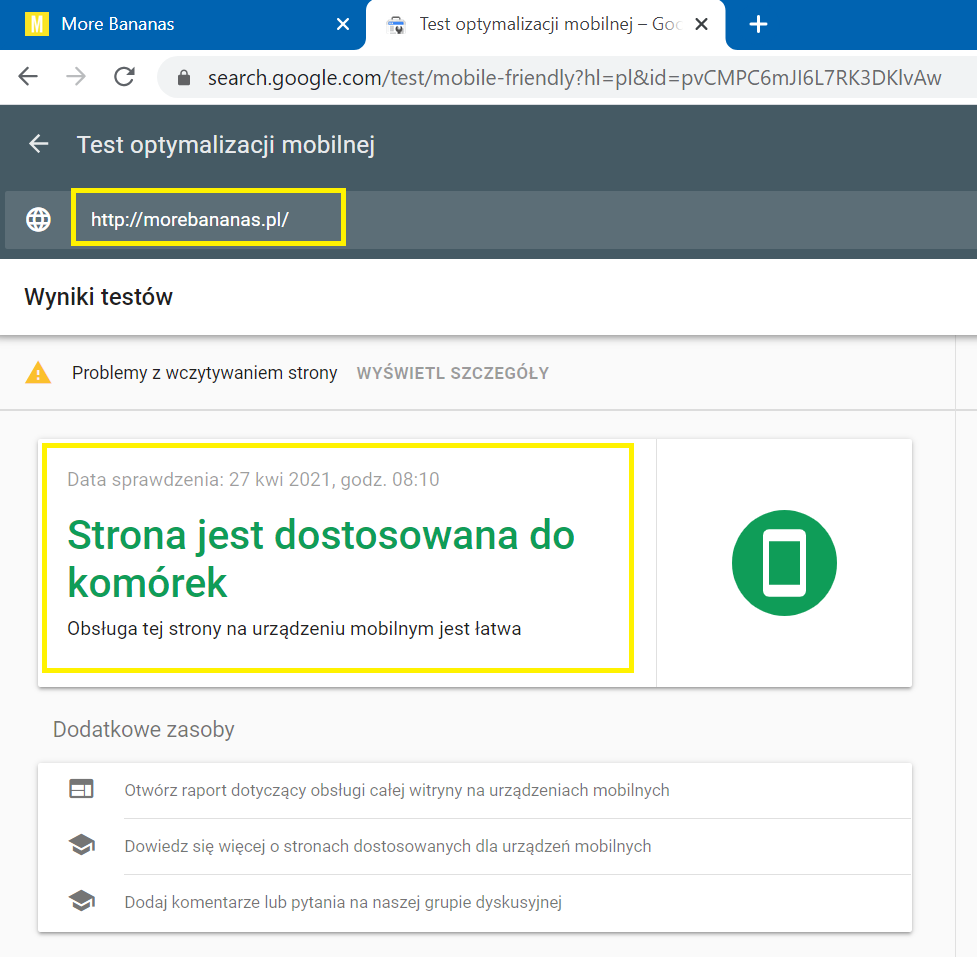Image resolution: width=977 pixels, height=957 pixels.
Task: Click the globe icon next to the tested URL
Action: point(39,219)
